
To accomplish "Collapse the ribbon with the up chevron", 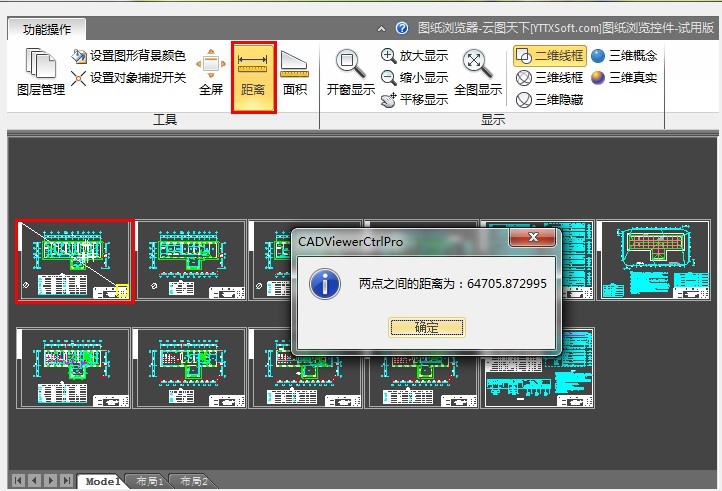I will [381, 29].
